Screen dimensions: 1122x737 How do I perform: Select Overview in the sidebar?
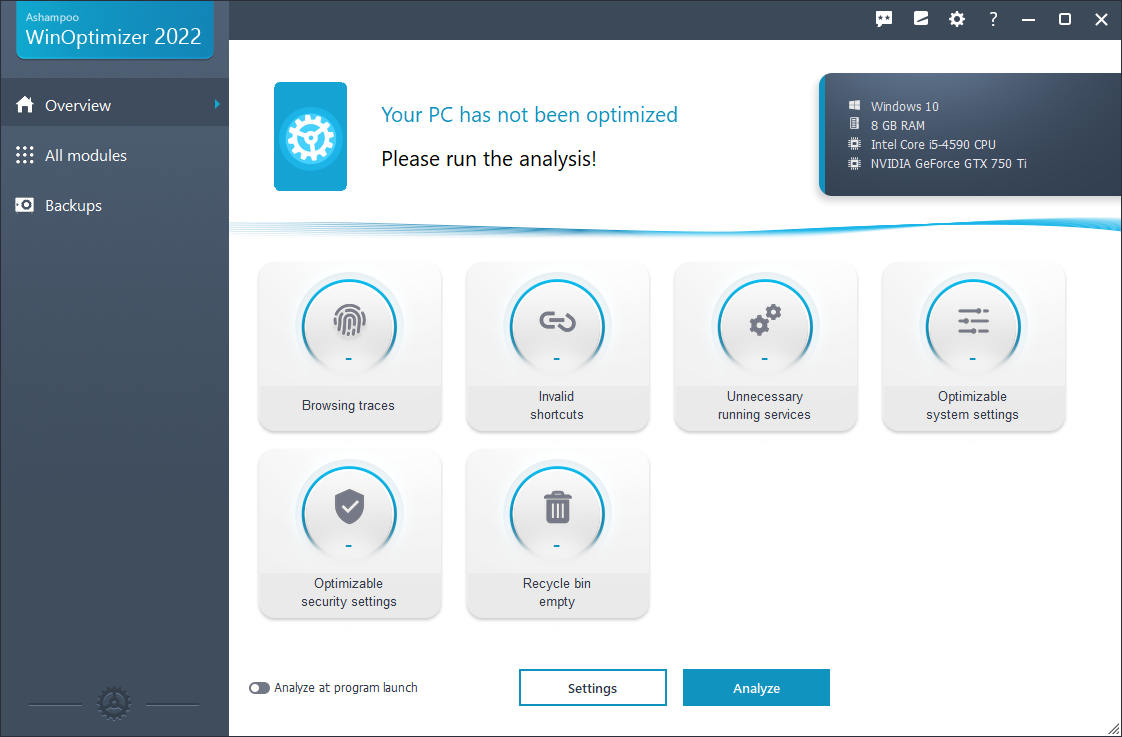pos(77,105)
